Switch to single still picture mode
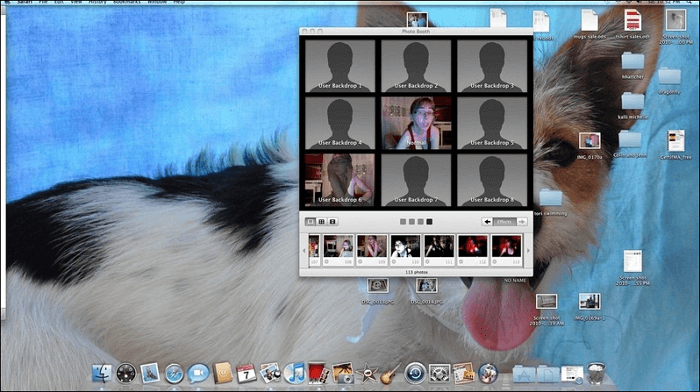 [310, 221]
